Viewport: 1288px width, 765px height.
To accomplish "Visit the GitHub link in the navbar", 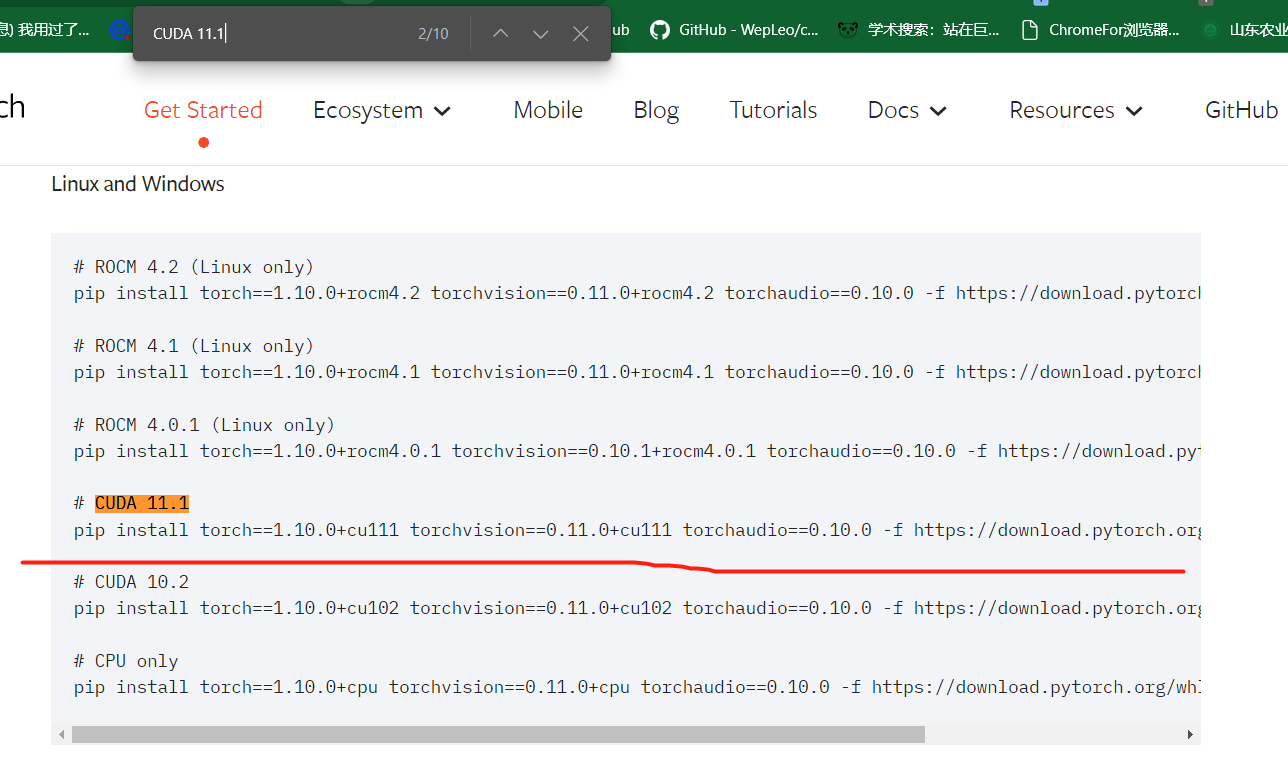I will pyautogui.click(x=1241, y=110).
